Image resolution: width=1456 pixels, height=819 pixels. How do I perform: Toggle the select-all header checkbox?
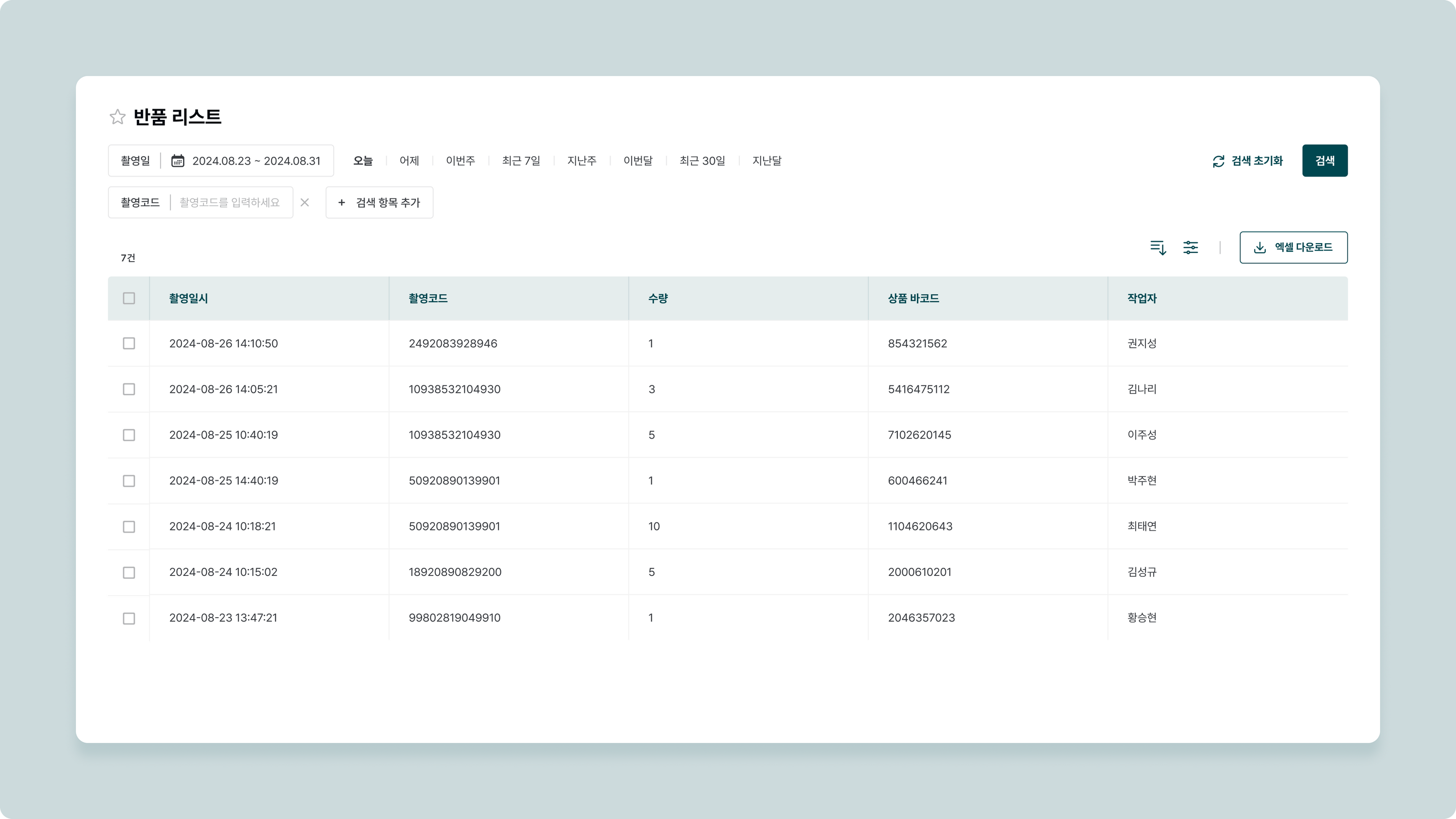pyautogui.click(x=129, y=298)
